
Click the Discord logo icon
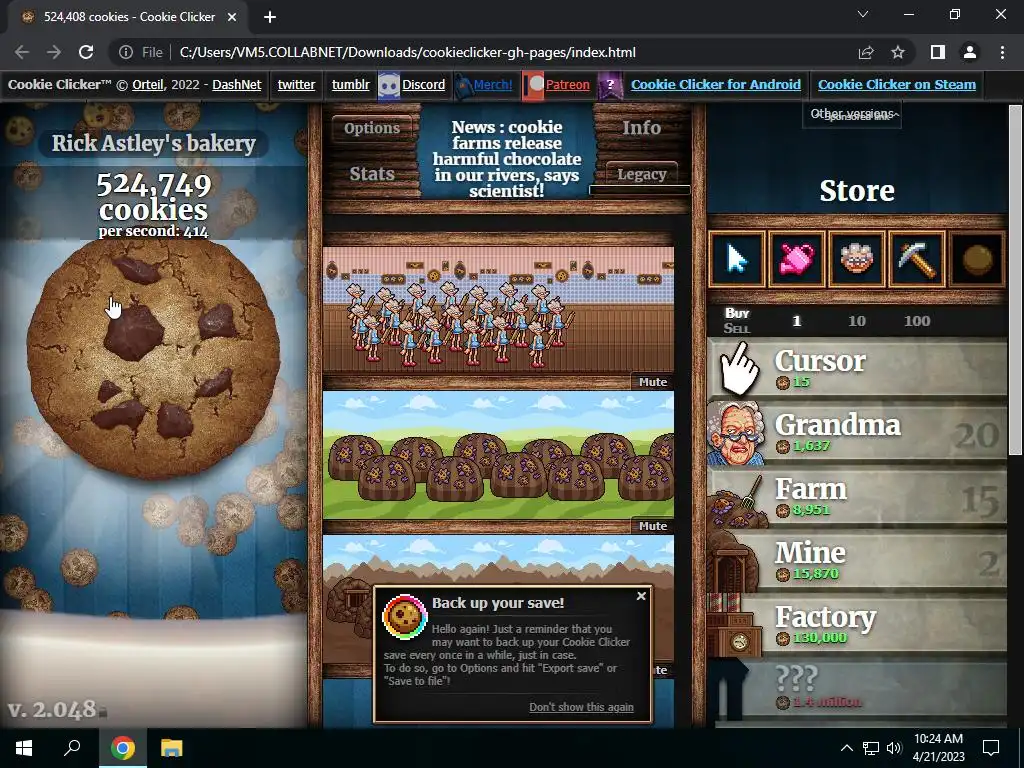(389, 86)
